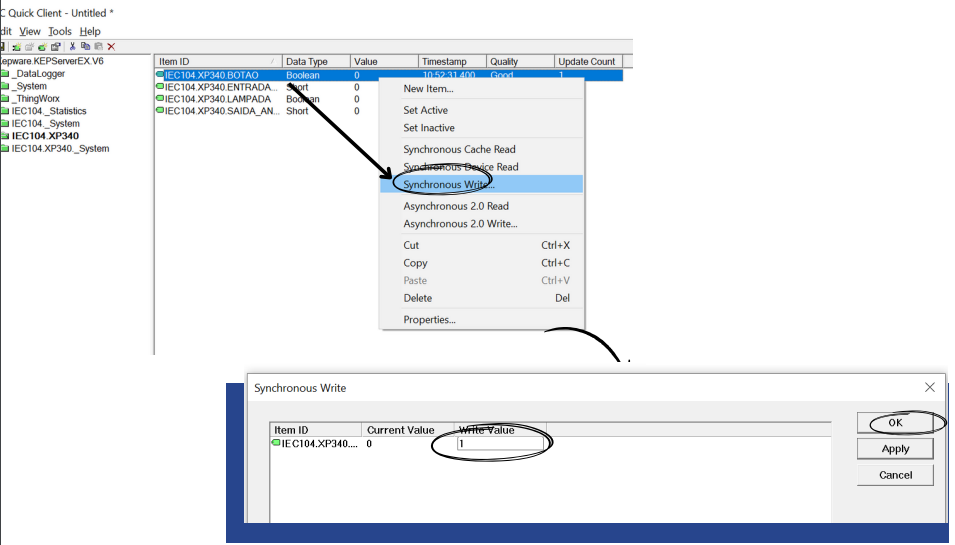Select Set Inactive in the context menu
Viewport: 955px width, 545px height.
(x=429, y=128)
